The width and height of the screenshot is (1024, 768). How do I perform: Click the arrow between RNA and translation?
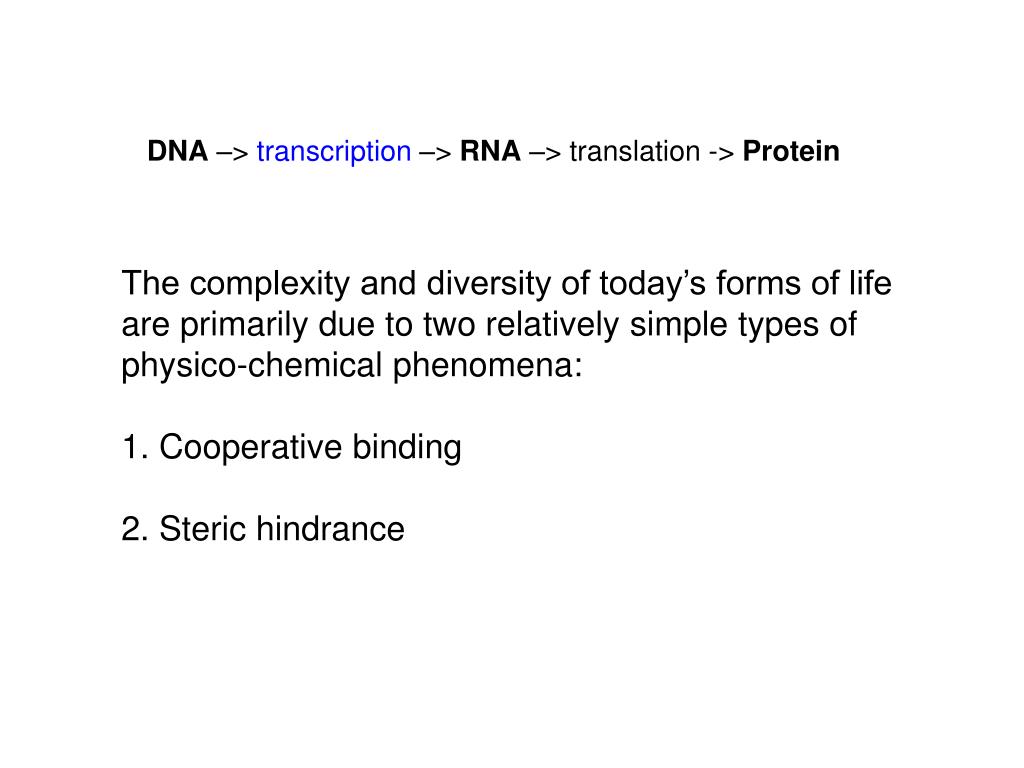pos(545,153)
